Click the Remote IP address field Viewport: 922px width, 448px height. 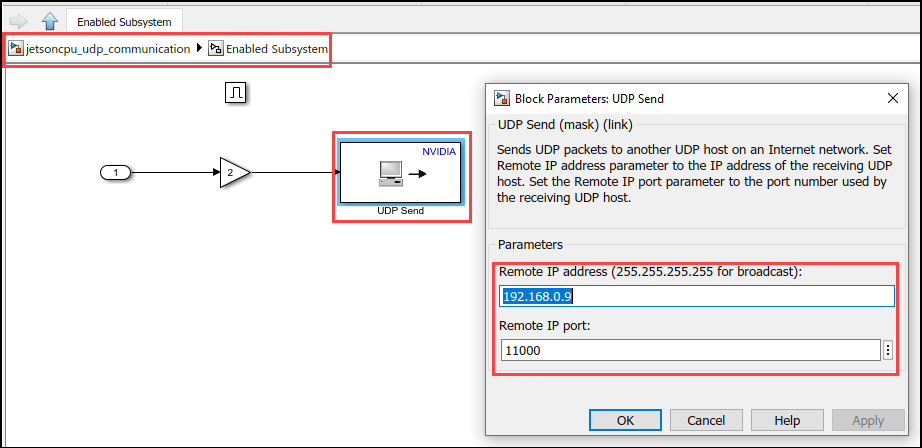point(696,296)
